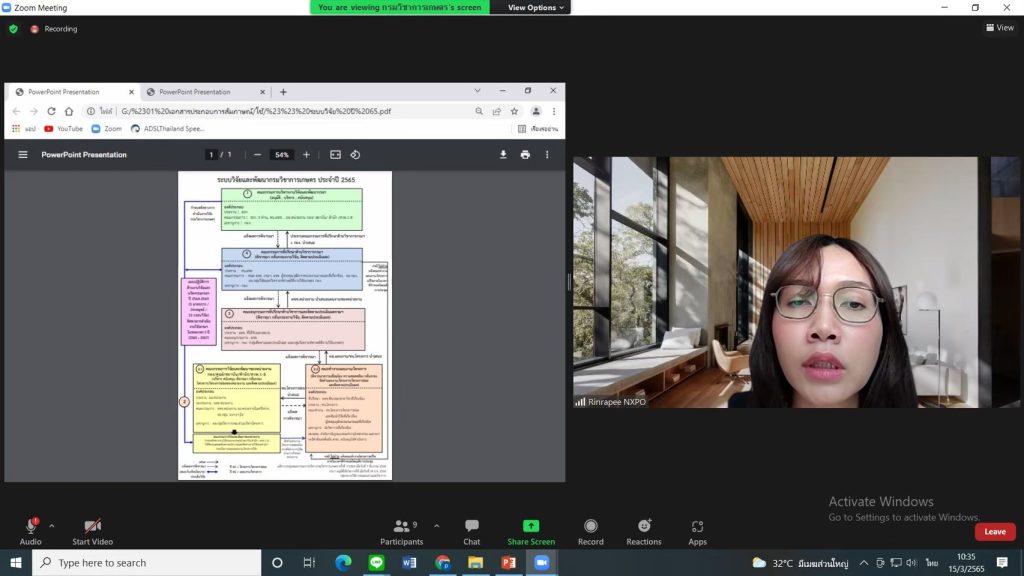The image size is (1024, 576).
Task: Start Video in Zoom toolbar
Action: [93, 532]
